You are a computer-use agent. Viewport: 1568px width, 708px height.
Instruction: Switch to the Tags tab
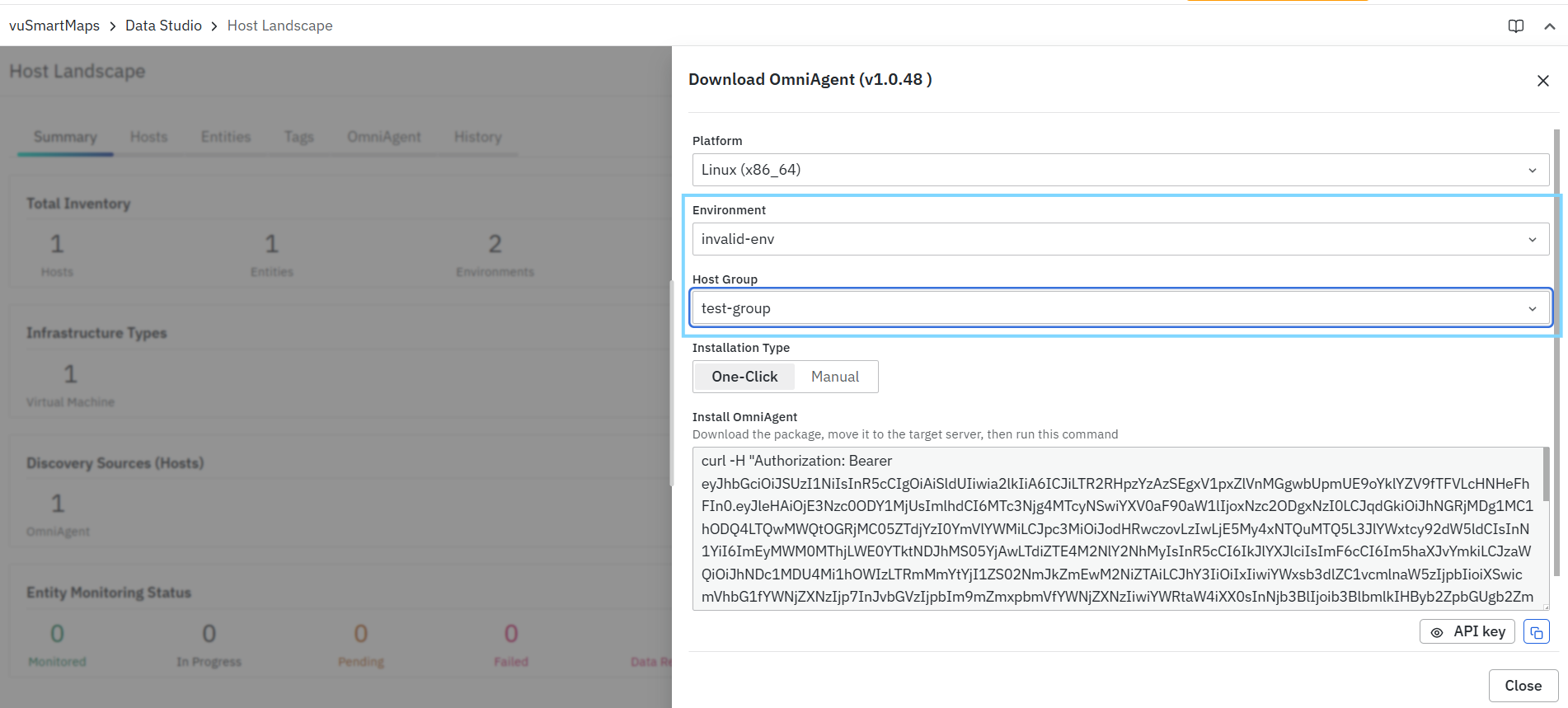click(299, 137)
